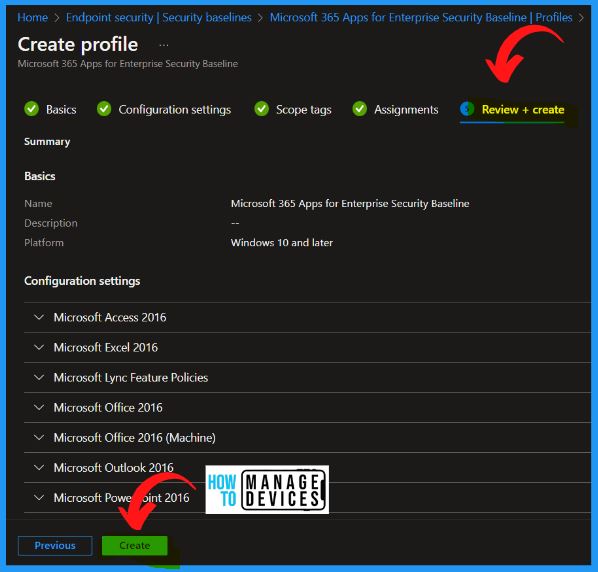Expand Microsoft Lync Feature Policies section

coord(307,378)
